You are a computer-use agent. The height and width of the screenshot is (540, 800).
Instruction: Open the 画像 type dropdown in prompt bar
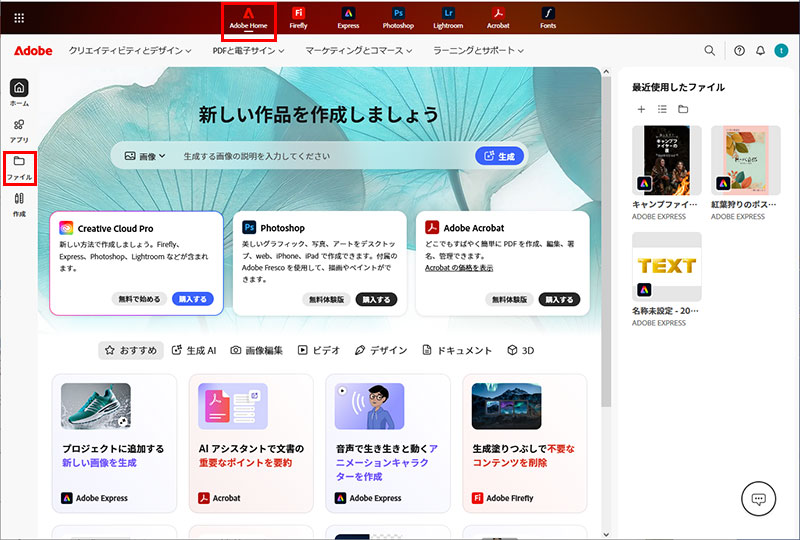(x=145, y=156)
